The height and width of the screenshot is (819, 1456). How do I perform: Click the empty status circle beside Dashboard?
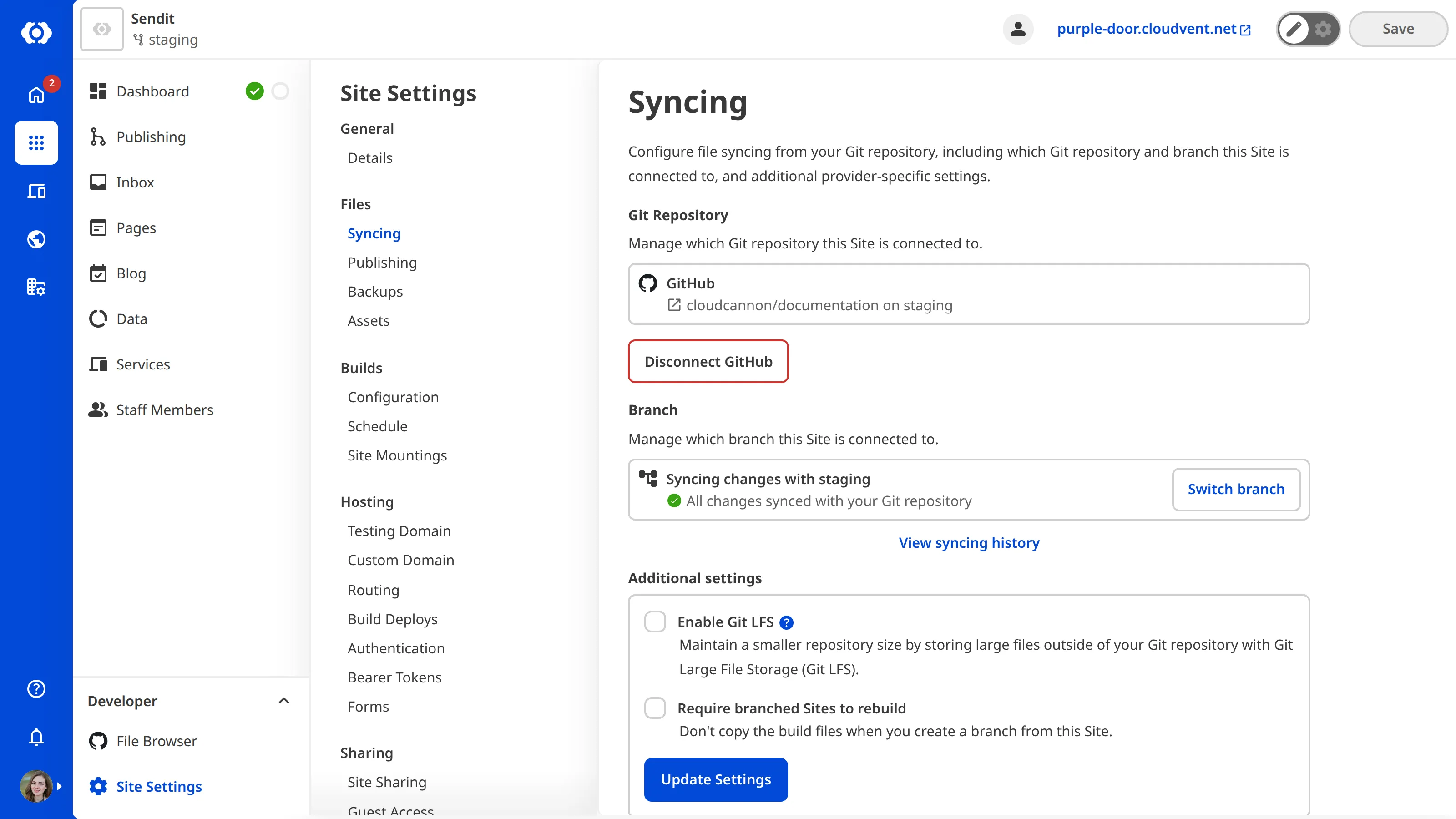pos(280,91)
